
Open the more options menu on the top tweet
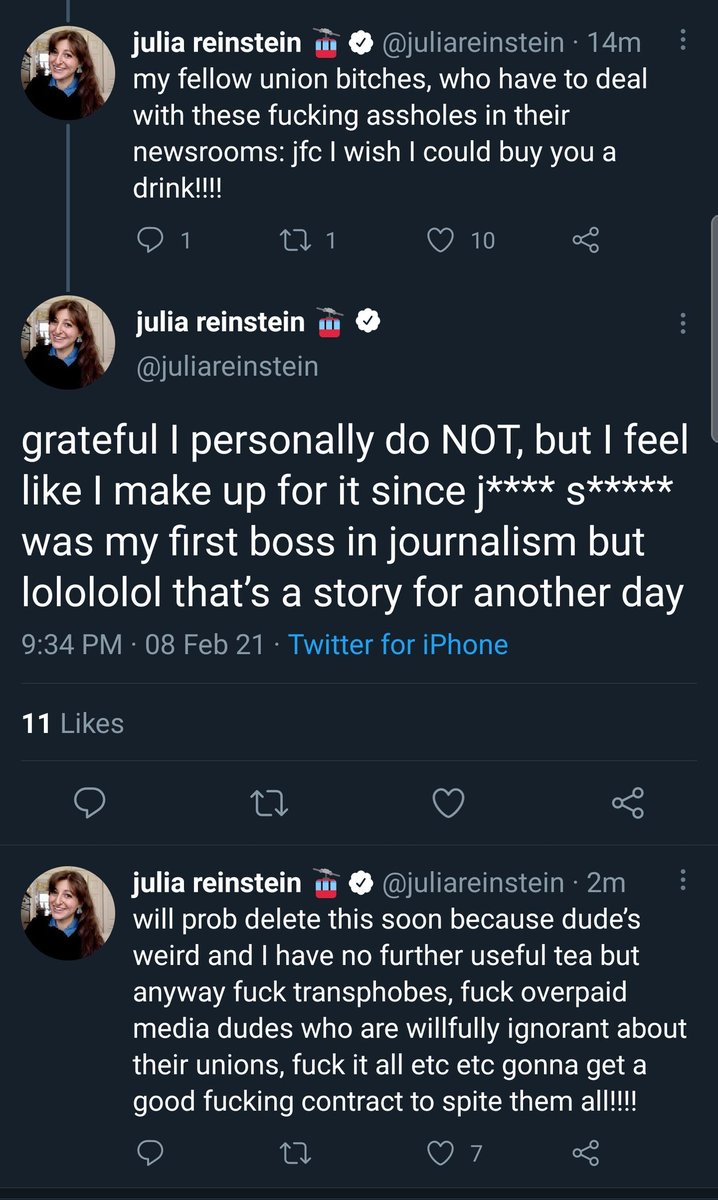(682, 42)
